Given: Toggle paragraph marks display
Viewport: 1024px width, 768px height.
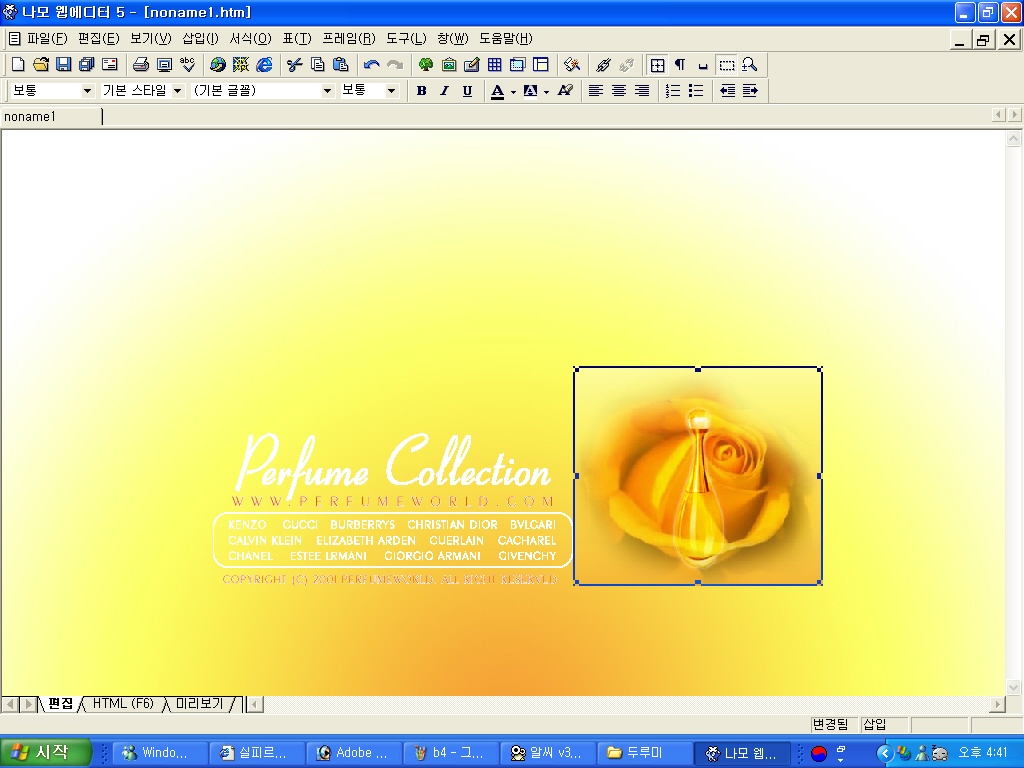Looking at the screenshot, I should [x=680, y=65].
